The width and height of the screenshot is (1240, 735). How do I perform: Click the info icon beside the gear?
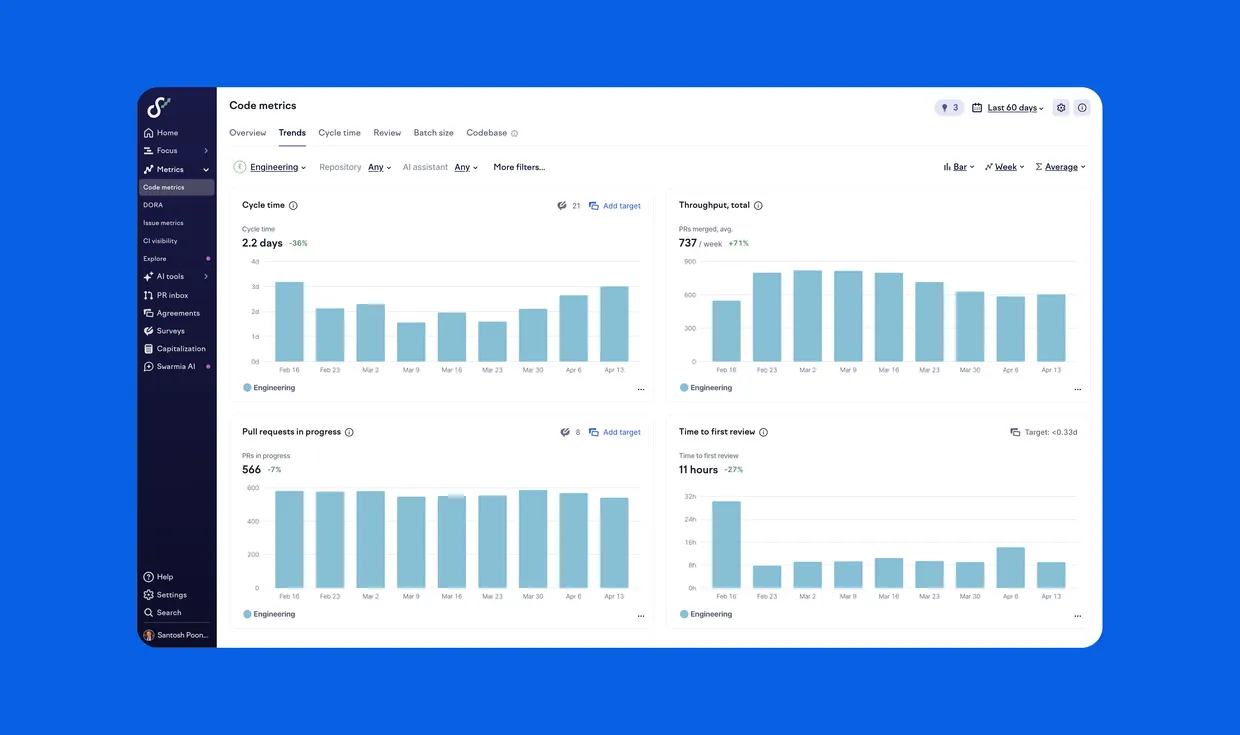1082,108
